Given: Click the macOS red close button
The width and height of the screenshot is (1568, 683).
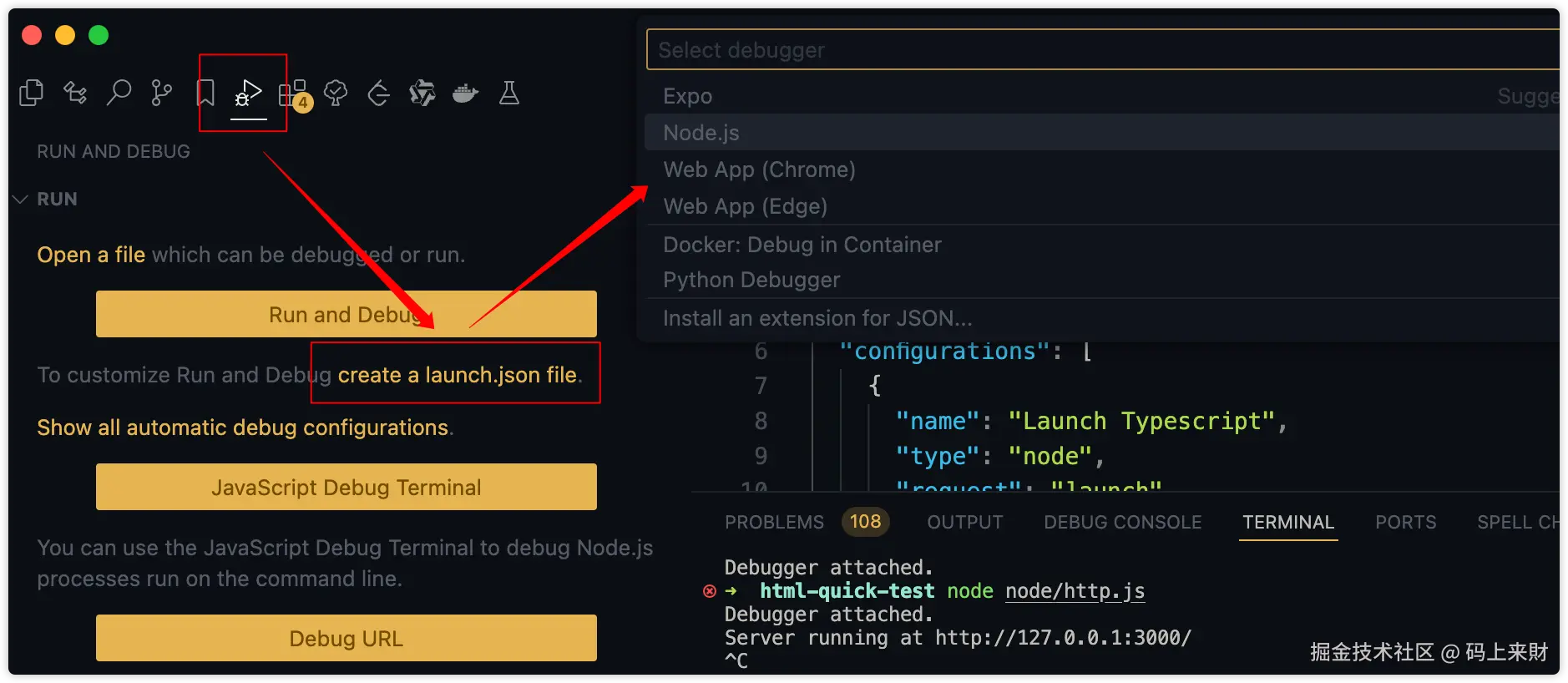Looking at the screenshot, I should point(32,35).
